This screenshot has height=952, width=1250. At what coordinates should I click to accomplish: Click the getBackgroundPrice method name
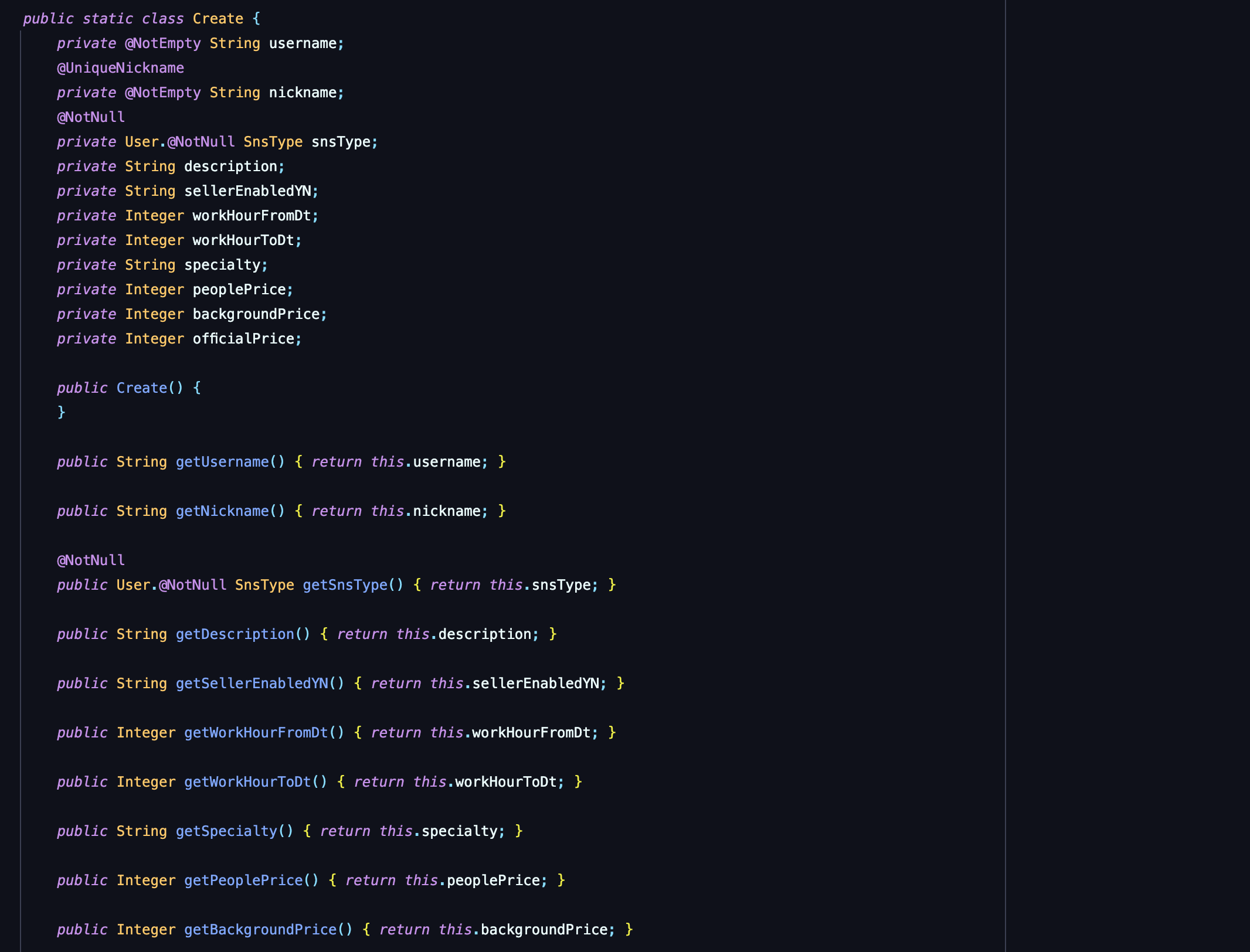(x=260, y=930)
